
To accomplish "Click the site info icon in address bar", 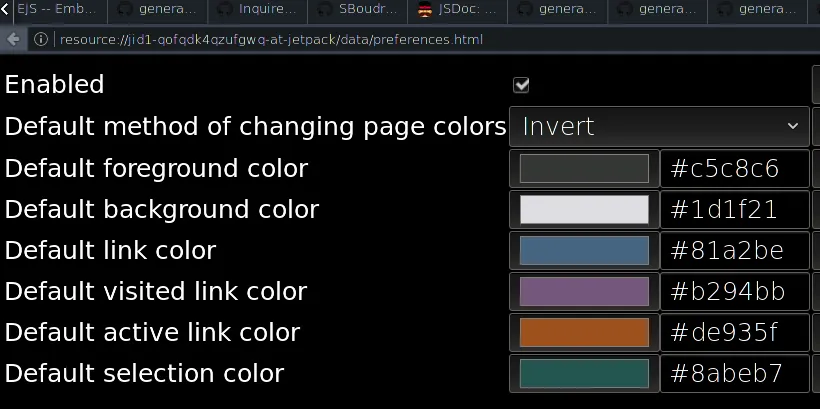I will pyautogui.click(x=41, y=39).
